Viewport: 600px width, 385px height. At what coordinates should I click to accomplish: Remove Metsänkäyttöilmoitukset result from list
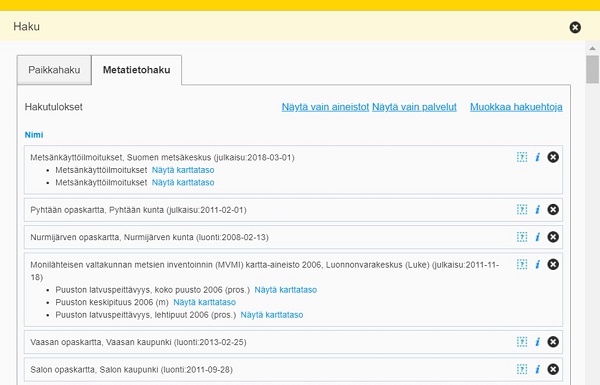coord(553,157)
